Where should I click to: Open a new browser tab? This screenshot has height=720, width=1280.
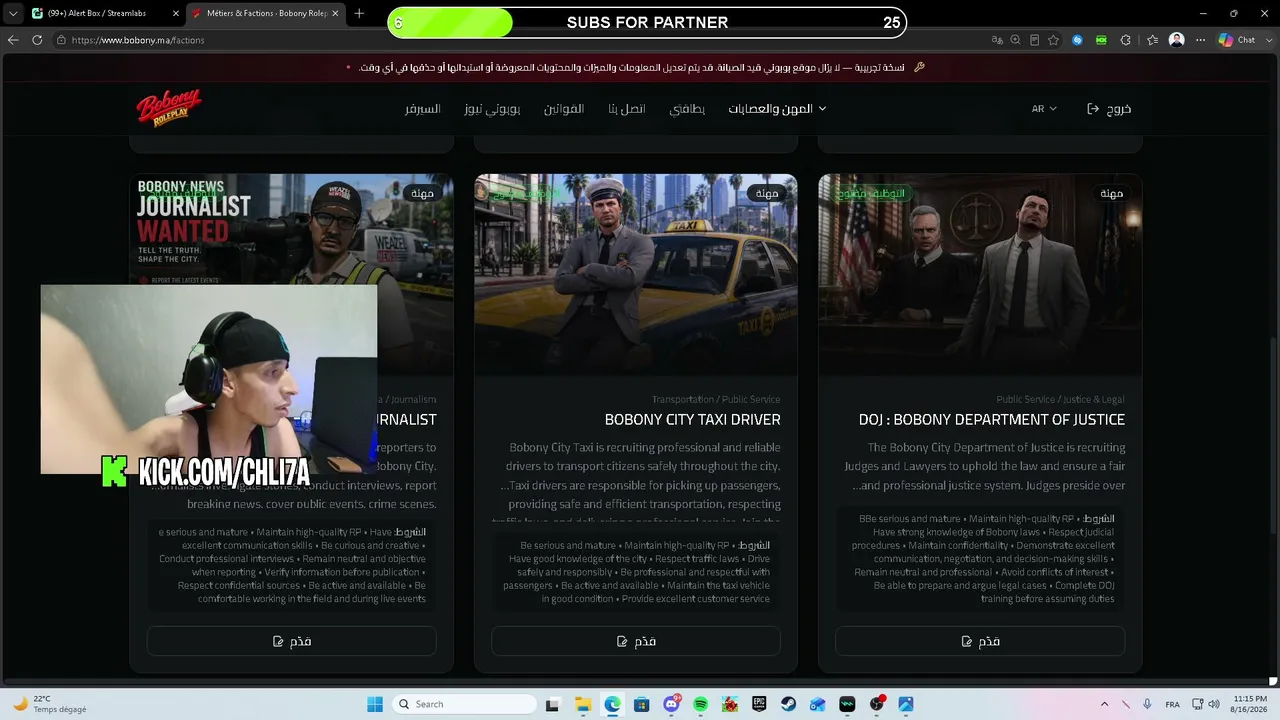click(x=359, y=13)
